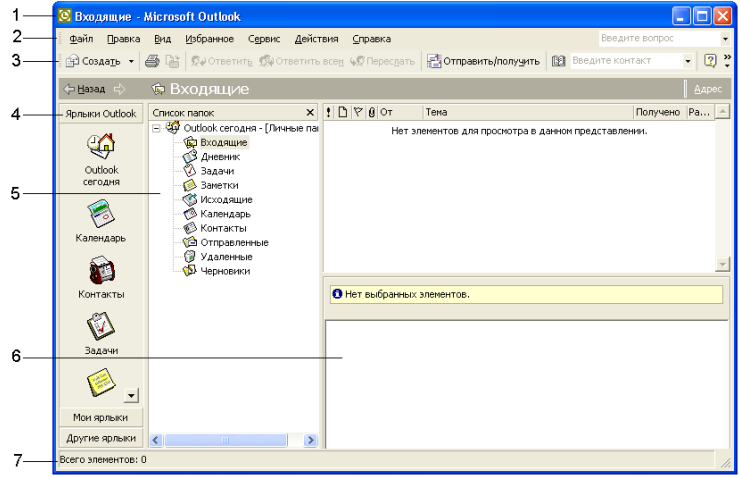The width and height of the screenshot is (740, 477).
Task: Expand toolbar options chevron
Action: (727, 61)
